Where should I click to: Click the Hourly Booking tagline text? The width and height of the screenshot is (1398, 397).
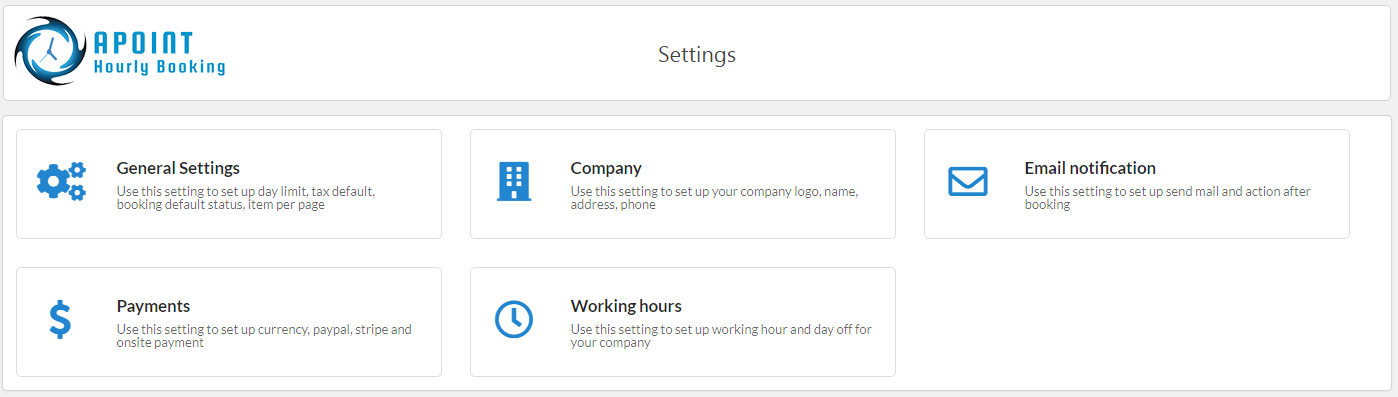coord(159,67)
